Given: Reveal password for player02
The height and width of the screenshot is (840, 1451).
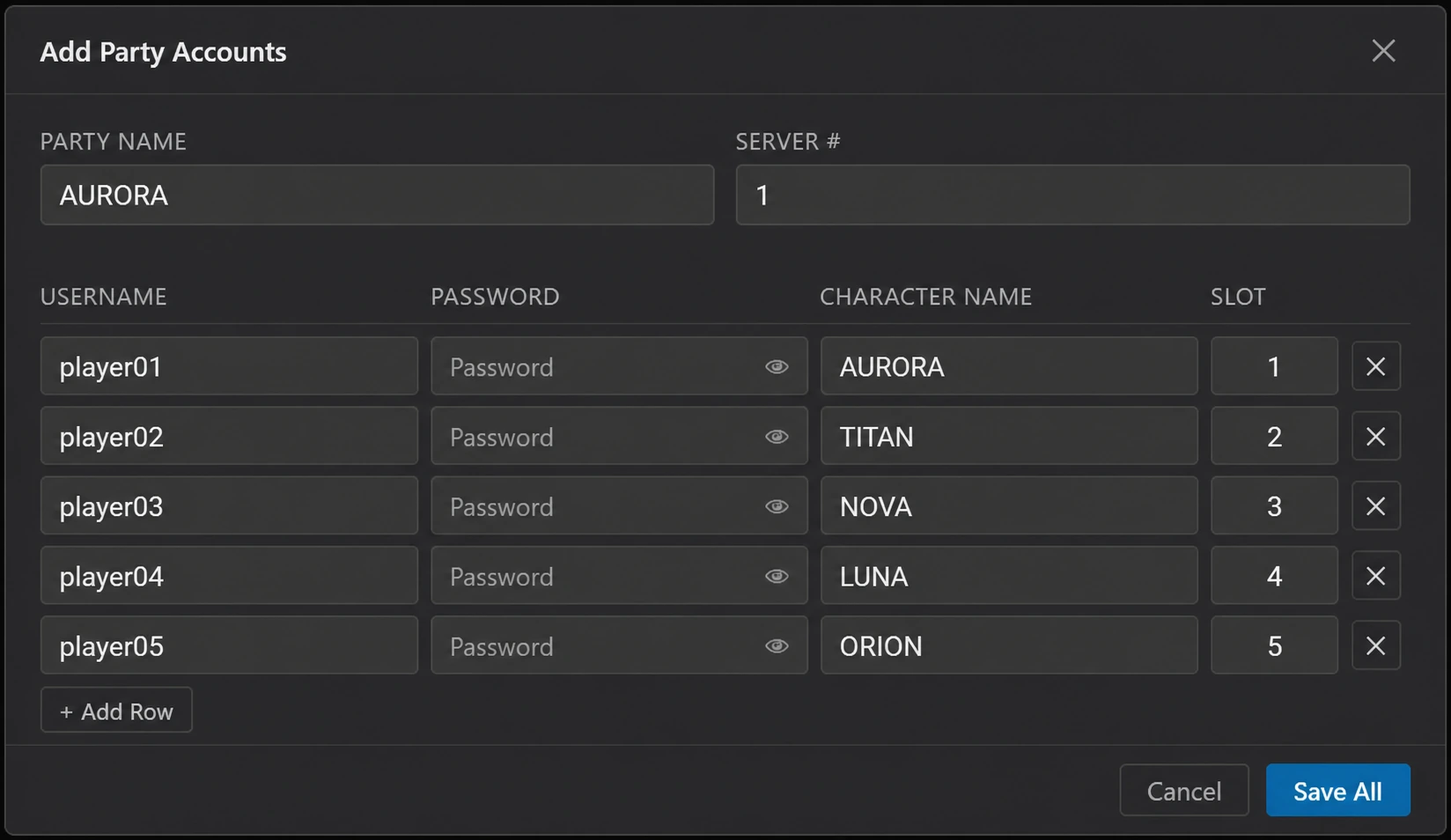Looking at the screenshot, I should [777, 436].
